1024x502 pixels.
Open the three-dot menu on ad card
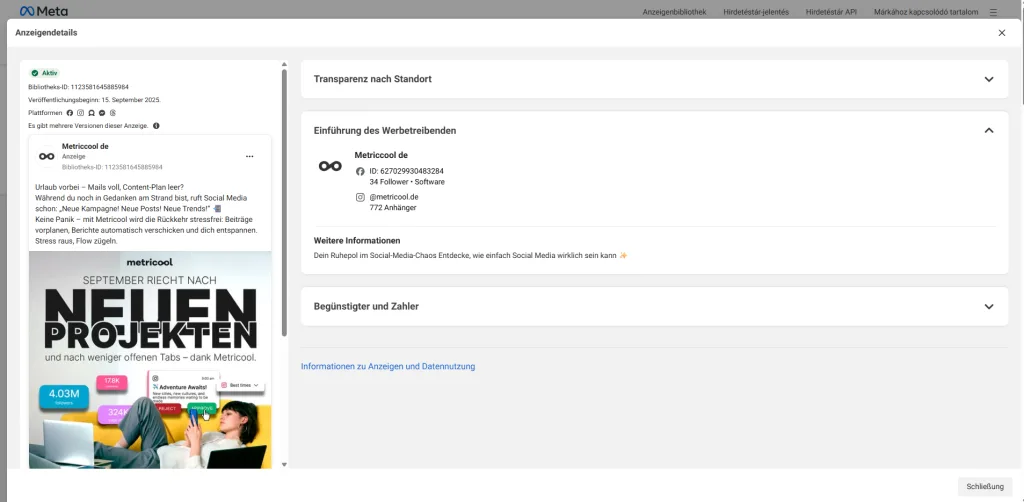(249, 156)
